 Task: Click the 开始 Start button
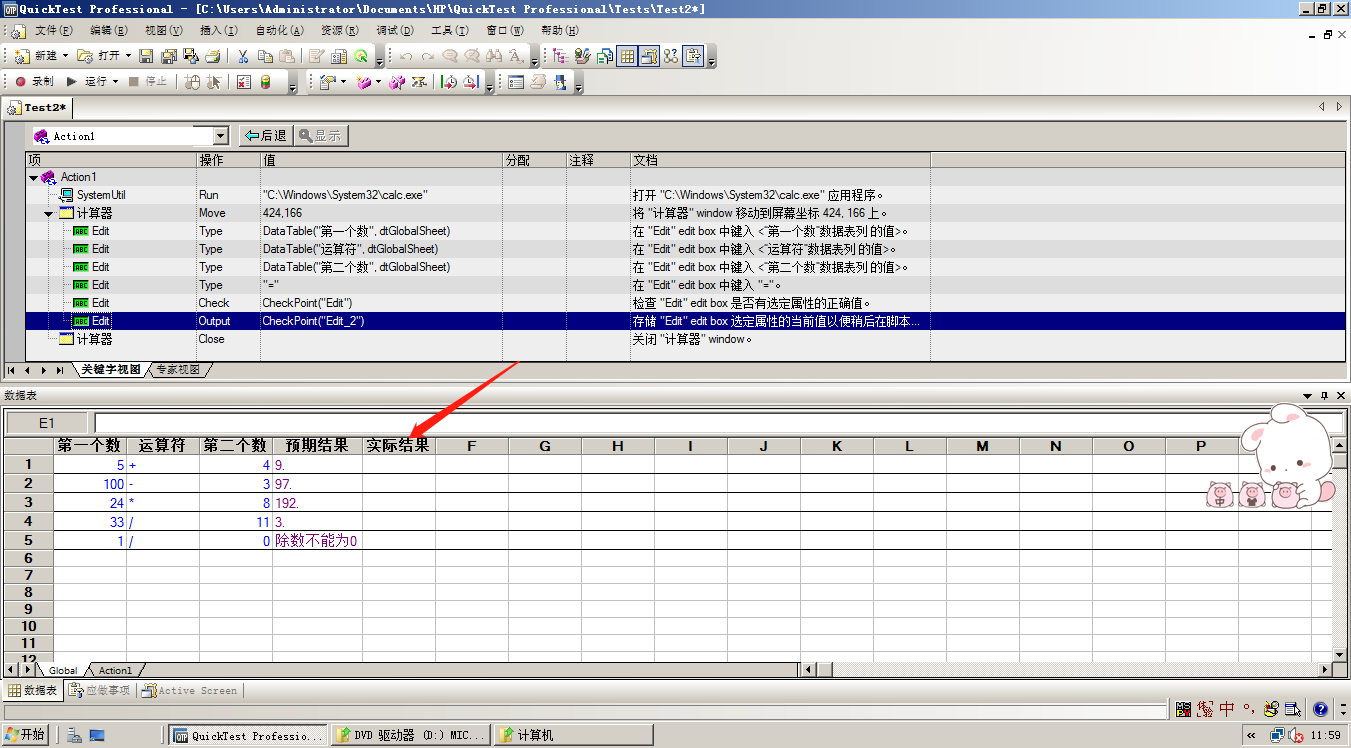coord(25,735)
